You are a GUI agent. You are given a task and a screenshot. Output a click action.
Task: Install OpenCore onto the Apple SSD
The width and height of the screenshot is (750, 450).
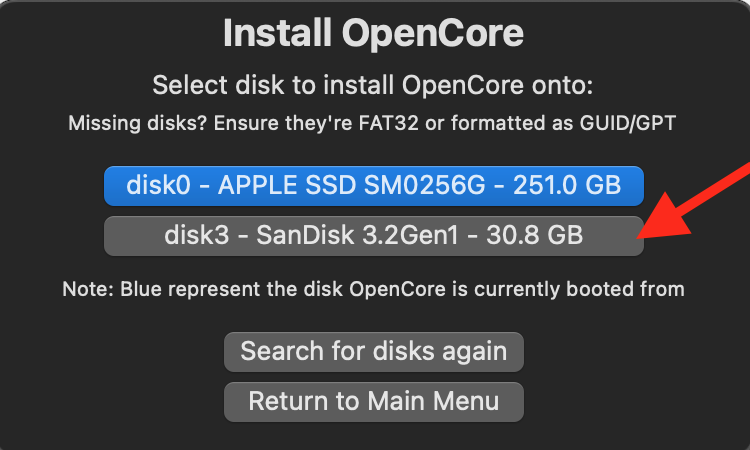pos(373,185)
